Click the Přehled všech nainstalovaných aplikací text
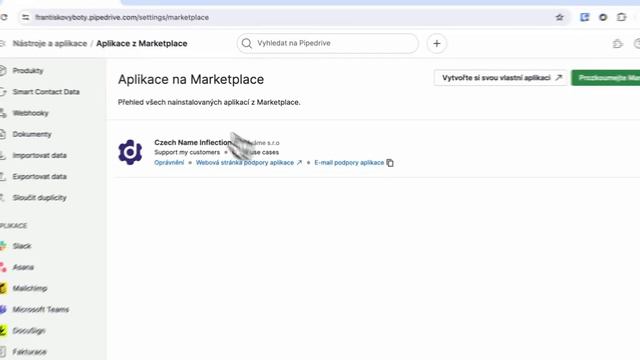The width and height of the screenshot is (640, 360). [209, 102]
